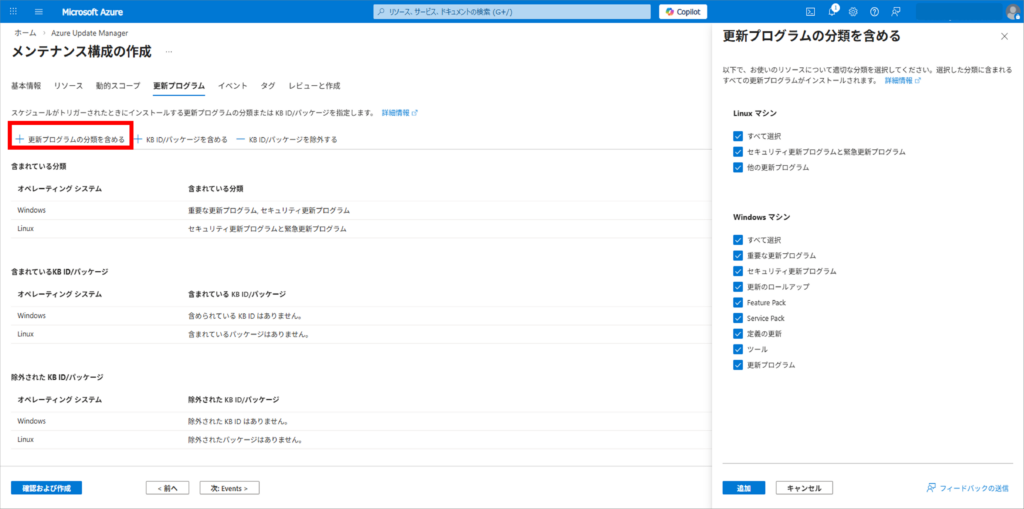Switch to the 基本情報 tab
1024x509 pixels.
point(26,86)
